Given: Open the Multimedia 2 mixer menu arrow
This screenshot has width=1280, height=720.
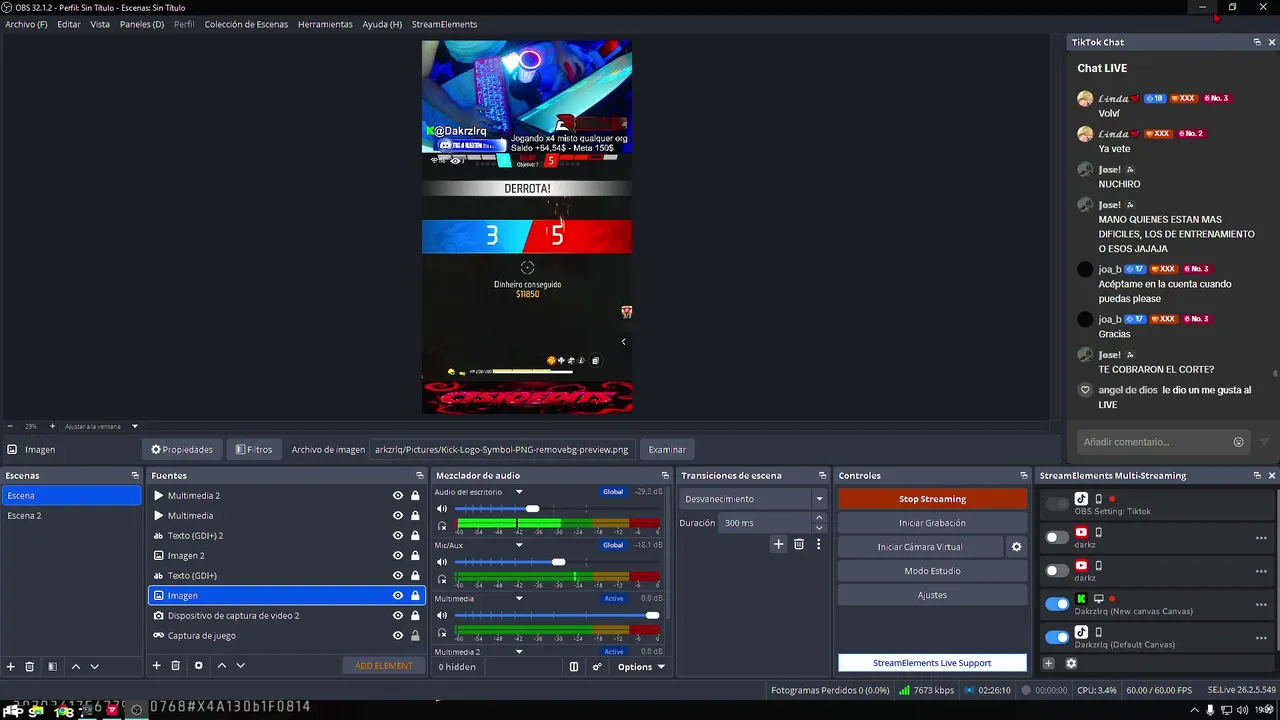Looking at the screenshot, I should pyautogui.click(x=519, y=652).
